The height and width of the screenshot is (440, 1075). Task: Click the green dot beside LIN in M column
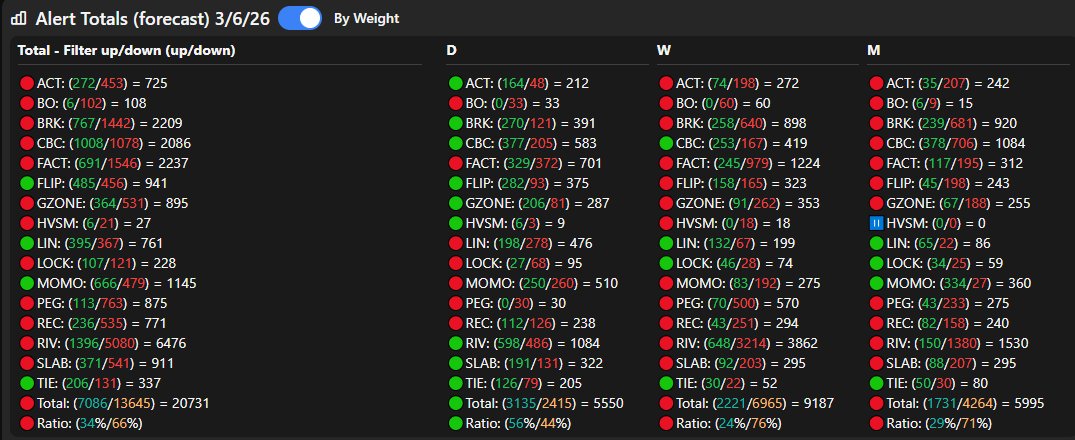[876, 243]
